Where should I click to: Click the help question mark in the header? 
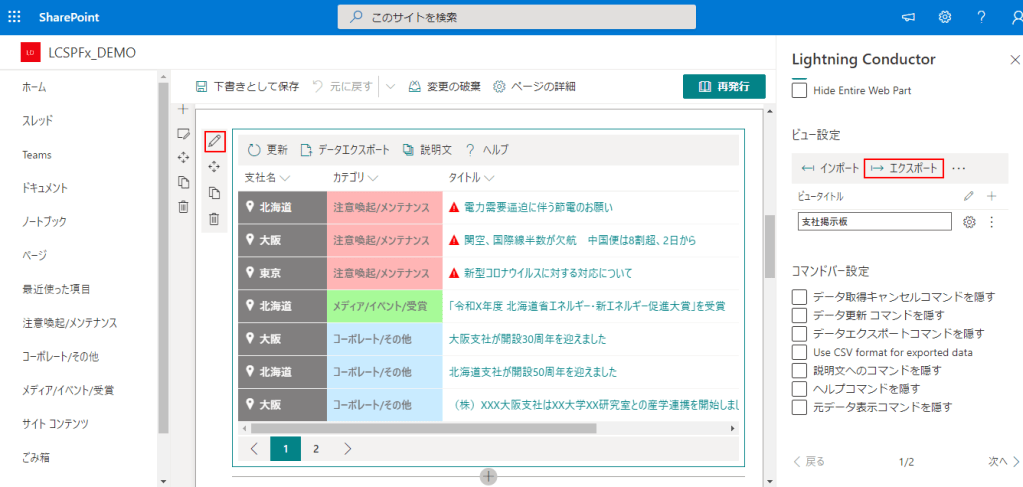pyautogui.click(x=981, y=17)
